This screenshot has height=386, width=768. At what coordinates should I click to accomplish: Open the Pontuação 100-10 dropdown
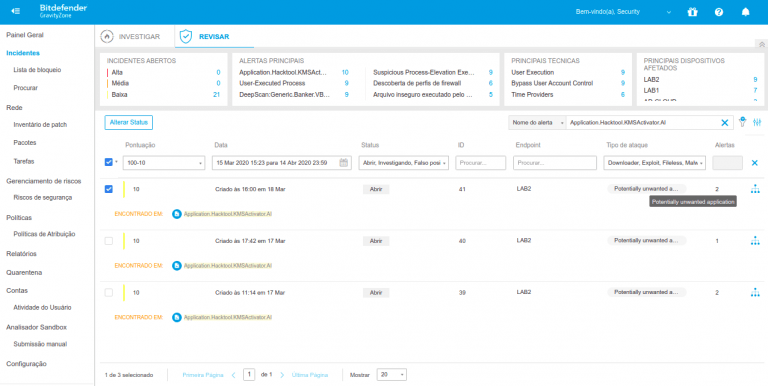[x=164, y=163]
